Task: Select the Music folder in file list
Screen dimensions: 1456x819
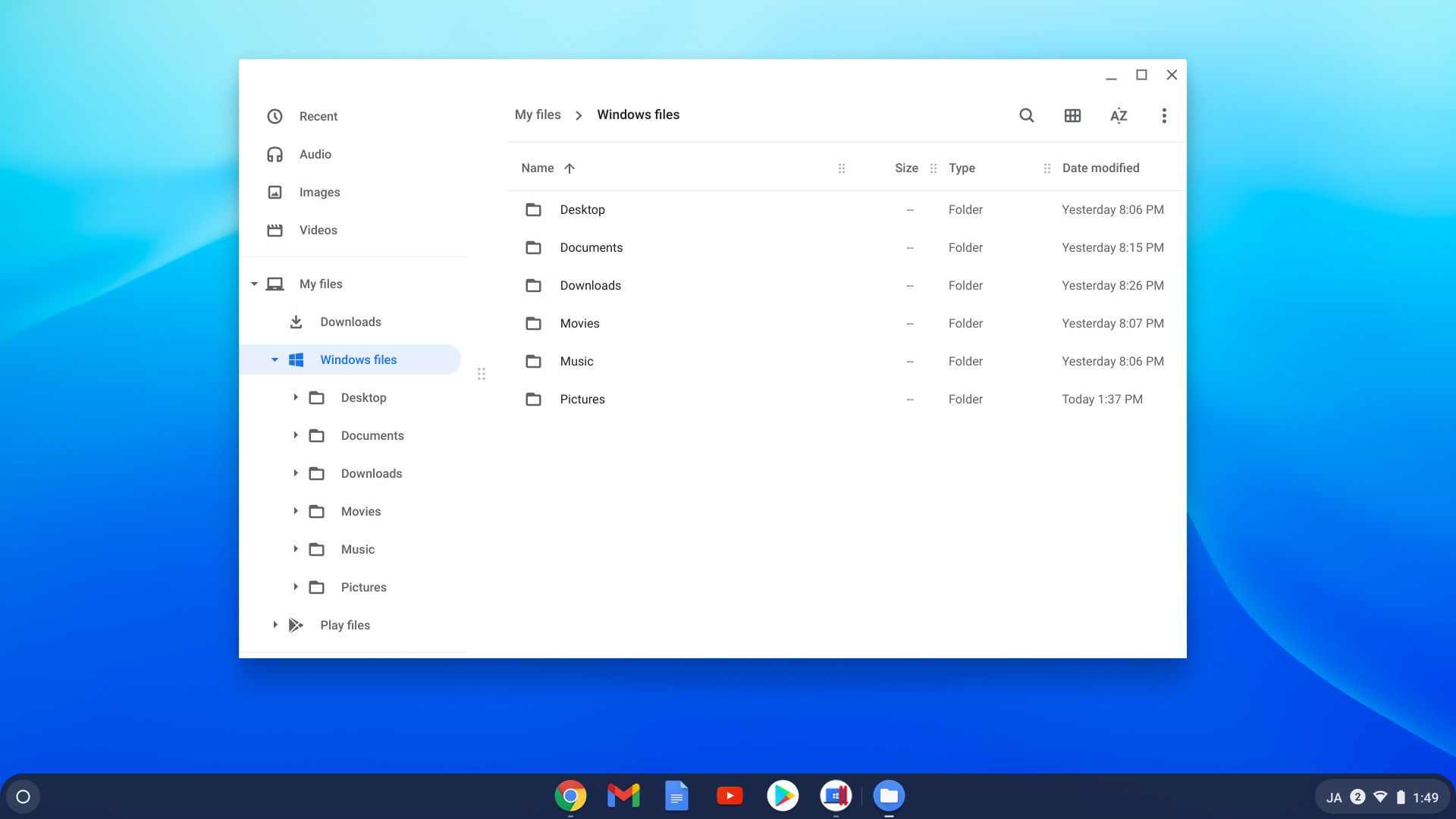Action: point(846,361)
